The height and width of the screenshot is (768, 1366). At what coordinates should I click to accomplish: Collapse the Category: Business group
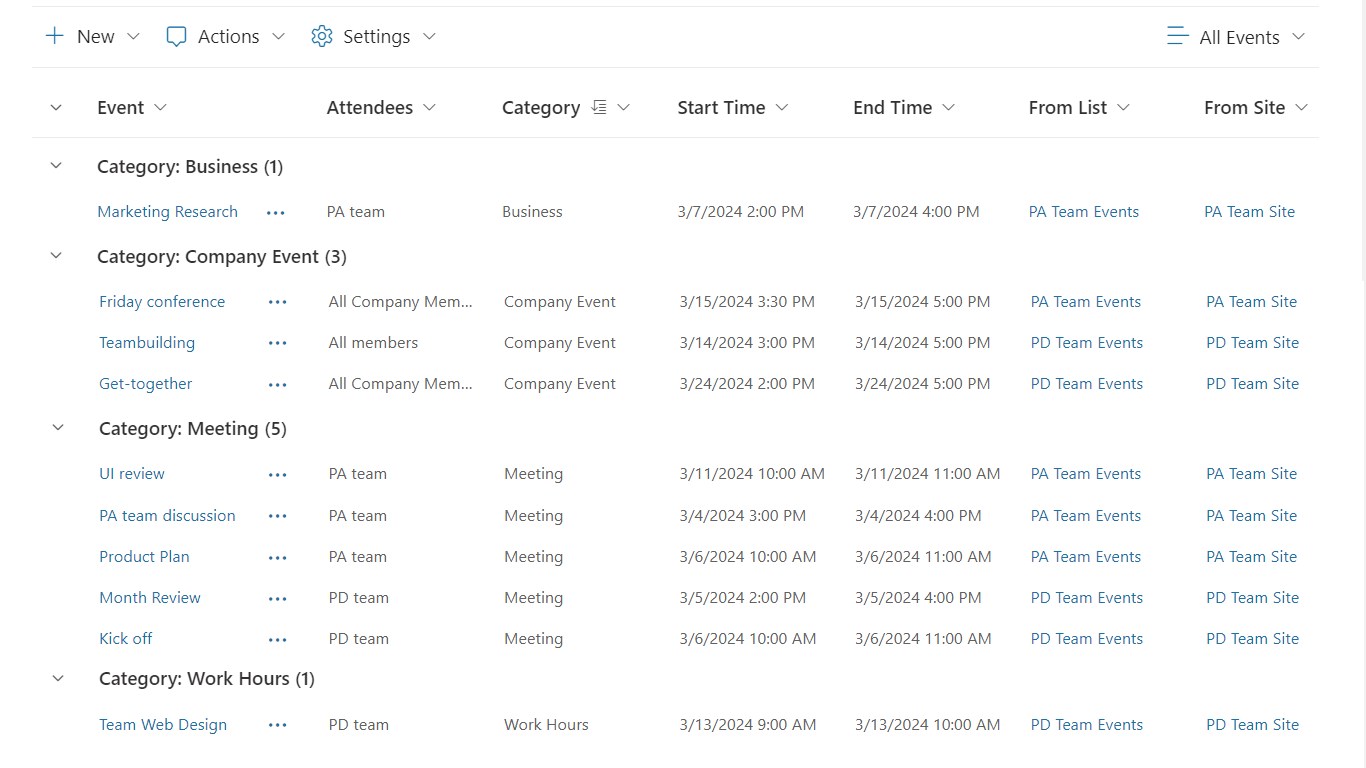coord(56,167)
